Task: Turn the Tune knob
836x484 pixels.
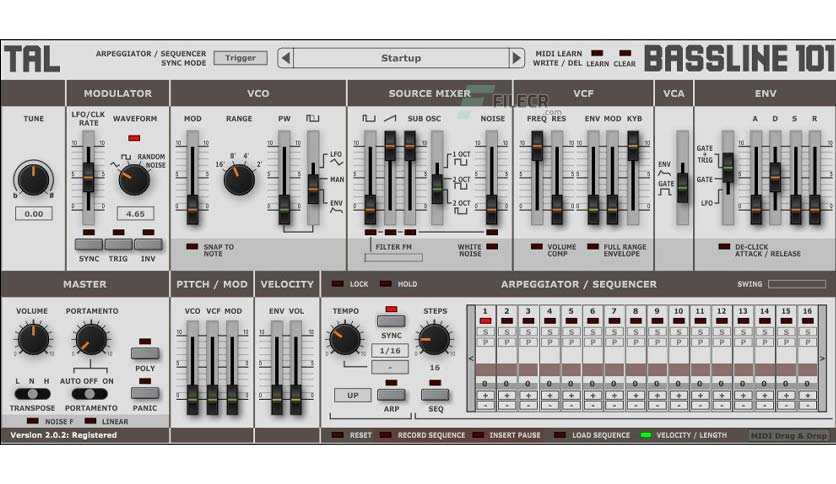Action: pos(33,179)
